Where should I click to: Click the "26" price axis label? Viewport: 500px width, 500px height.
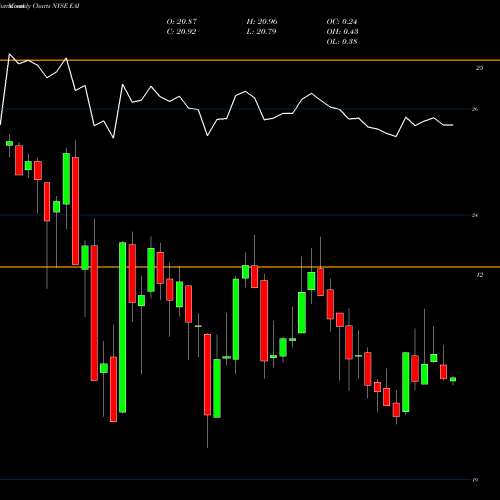[x=475, y=109]
